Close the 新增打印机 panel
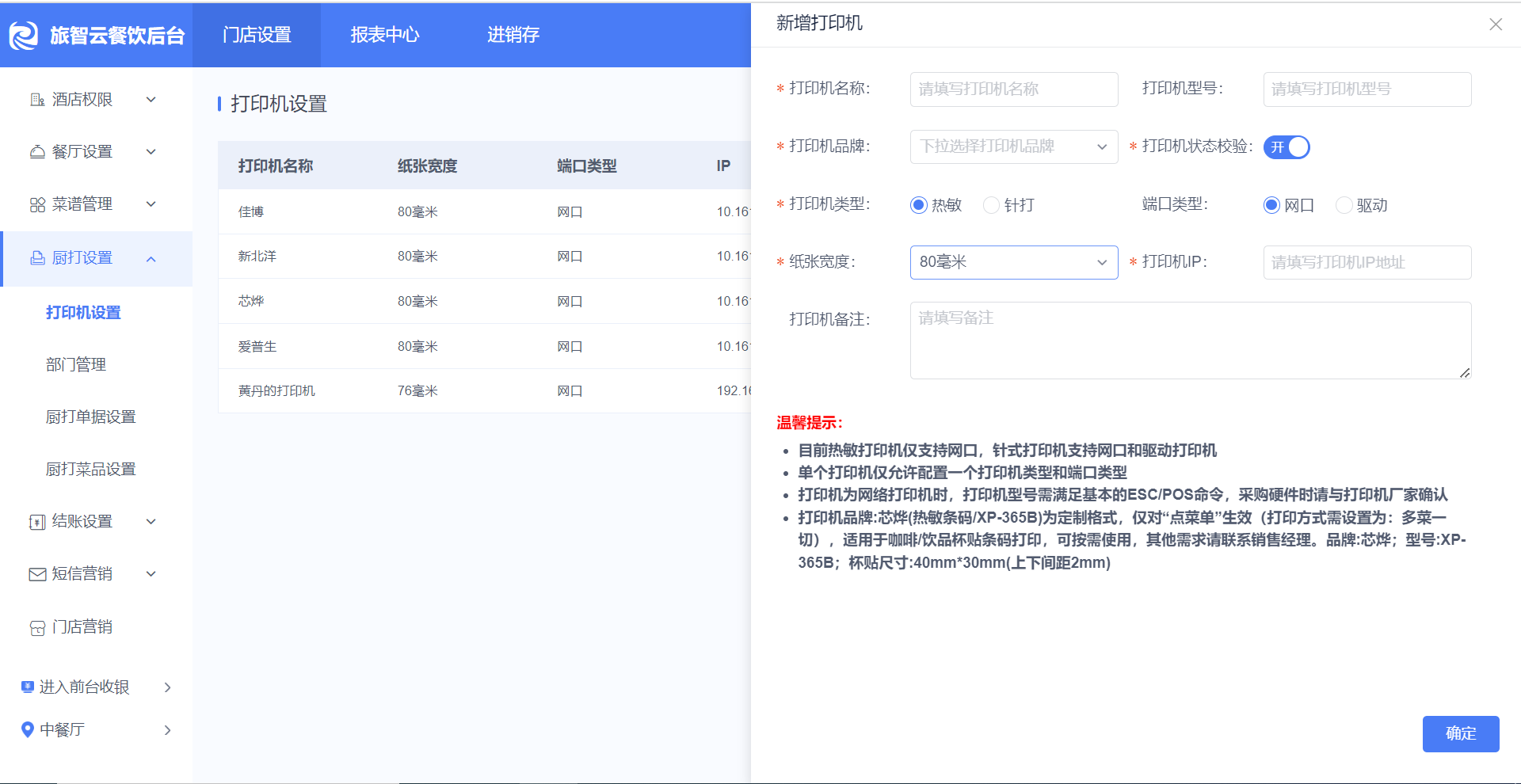This screenshot has width=1521, height=784. coord(1496,25)
